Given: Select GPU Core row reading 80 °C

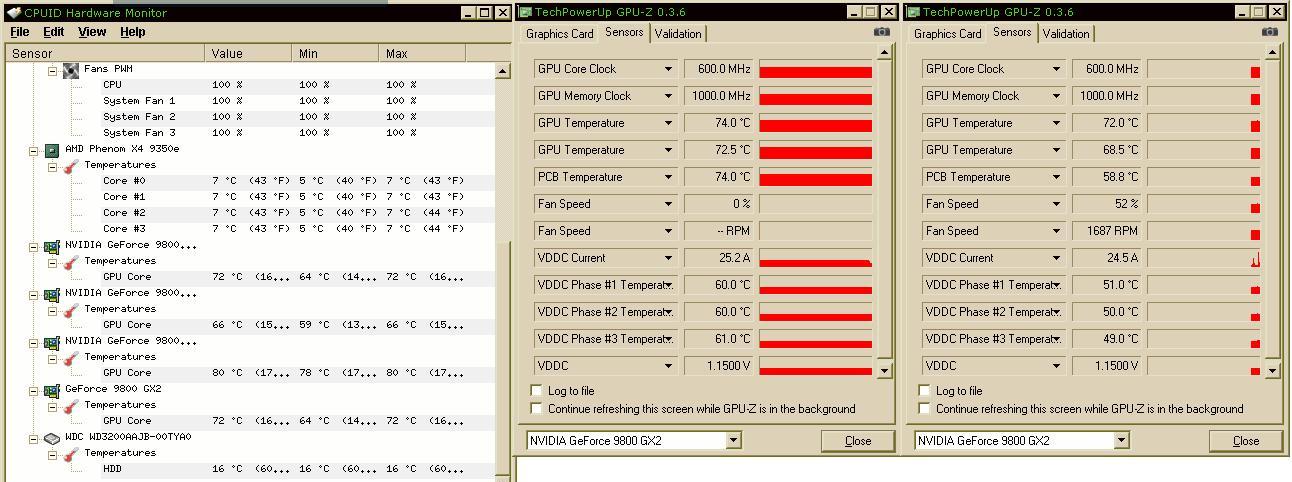Looking at the screenshot, I should tap(297, 373).
